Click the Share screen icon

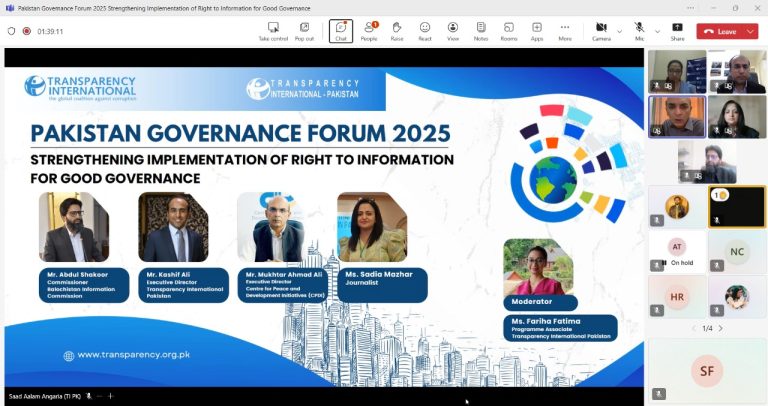[677, 30]
